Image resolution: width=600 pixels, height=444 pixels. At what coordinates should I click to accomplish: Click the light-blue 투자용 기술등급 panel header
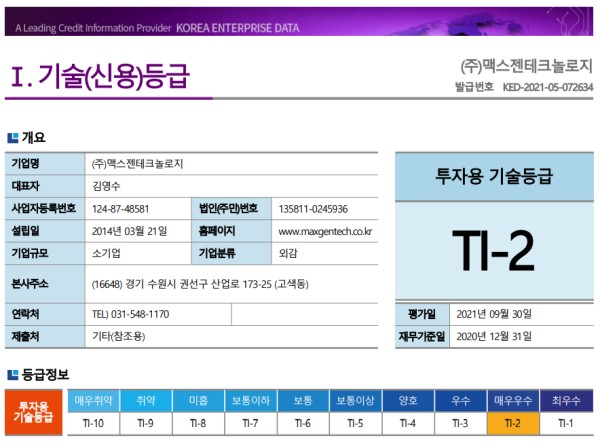point(494,176)
